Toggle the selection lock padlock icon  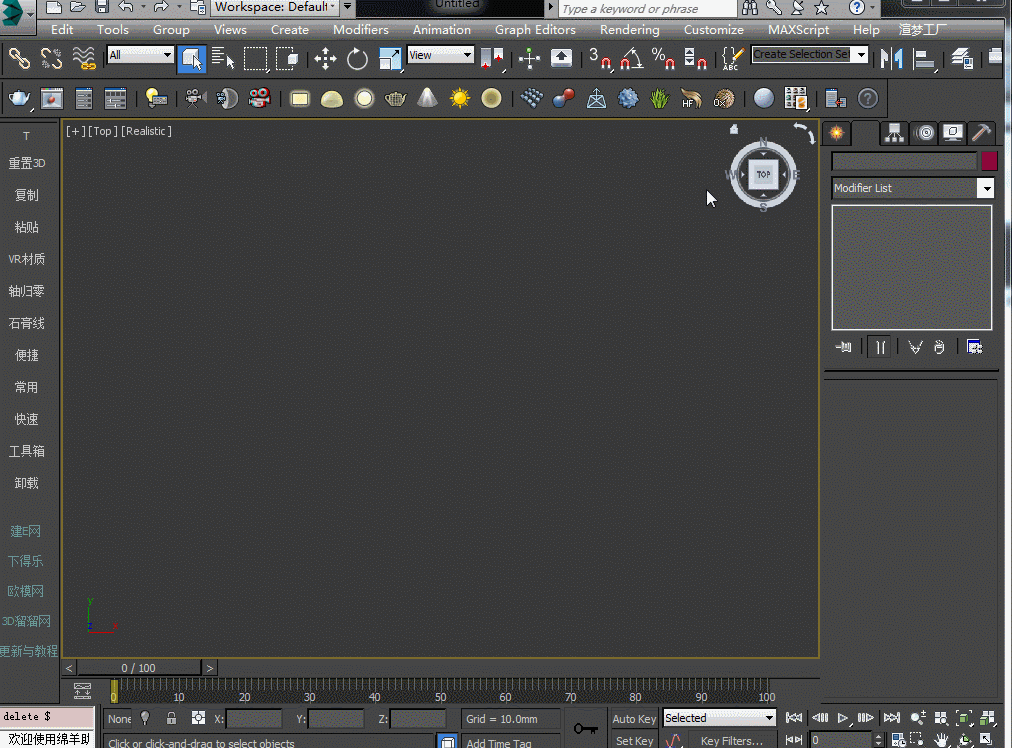tap(172, 718)
